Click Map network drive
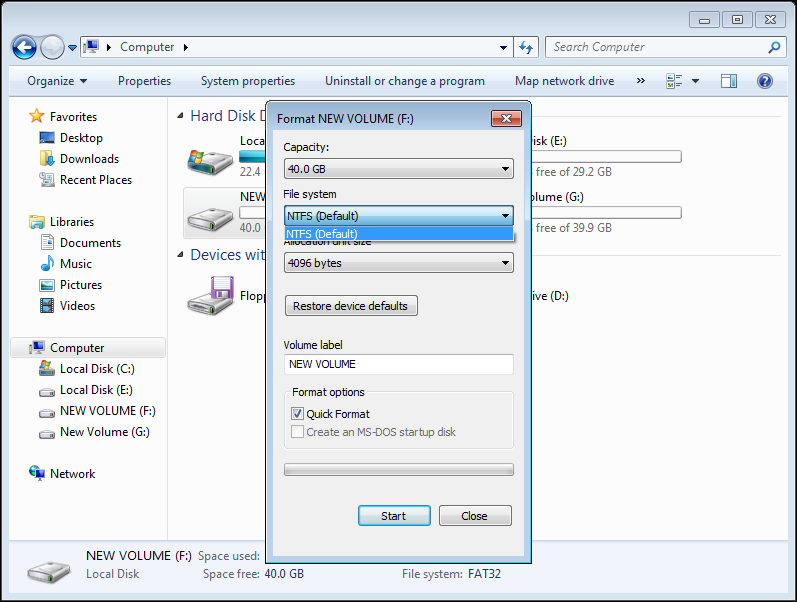The image size is (797, 602). [x=564, y=81]
